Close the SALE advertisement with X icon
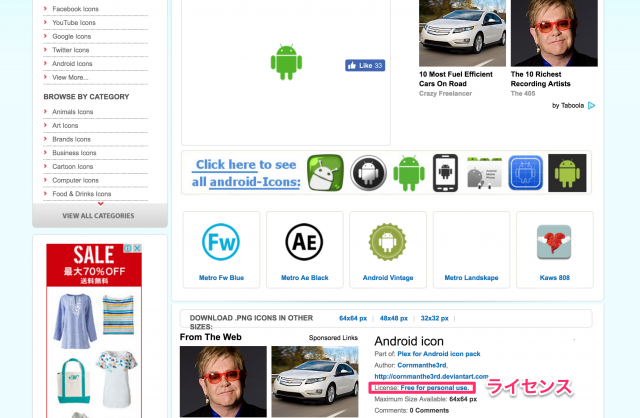 [x=138, y=248]
